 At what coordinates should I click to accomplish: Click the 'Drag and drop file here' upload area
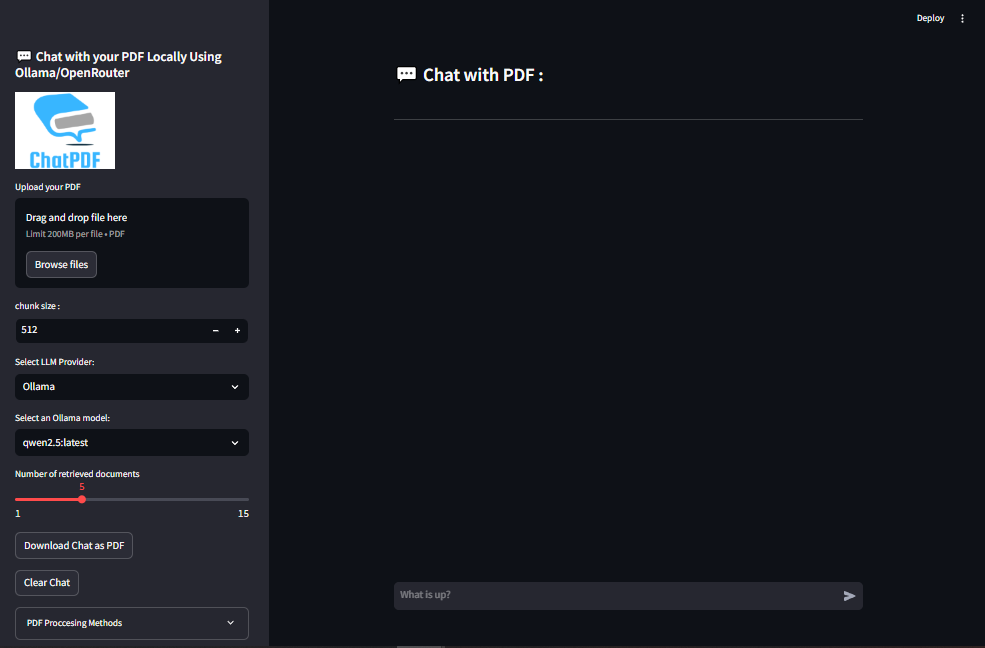[132, 243]
